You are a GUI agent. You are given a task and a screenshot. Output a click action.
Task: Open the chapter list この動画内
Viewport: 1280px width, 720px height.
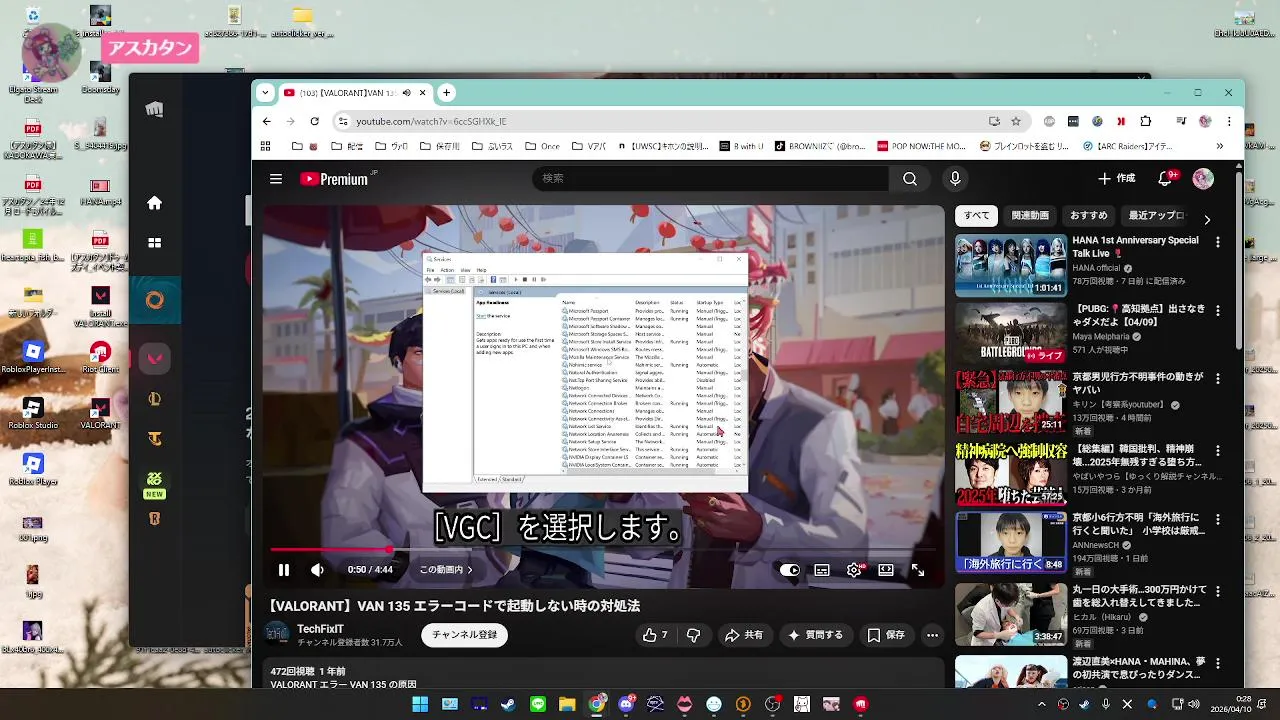[x=446, y=570]
